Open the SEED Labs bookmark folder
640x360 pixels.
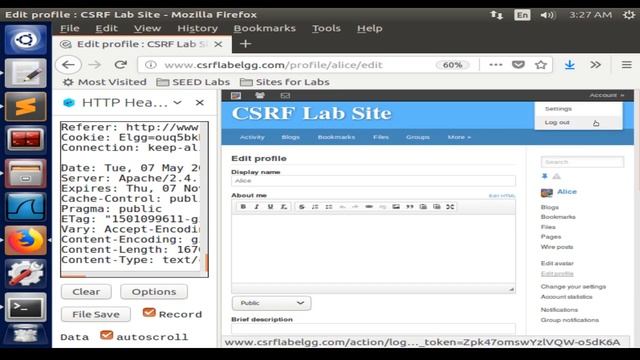(193, 82)
